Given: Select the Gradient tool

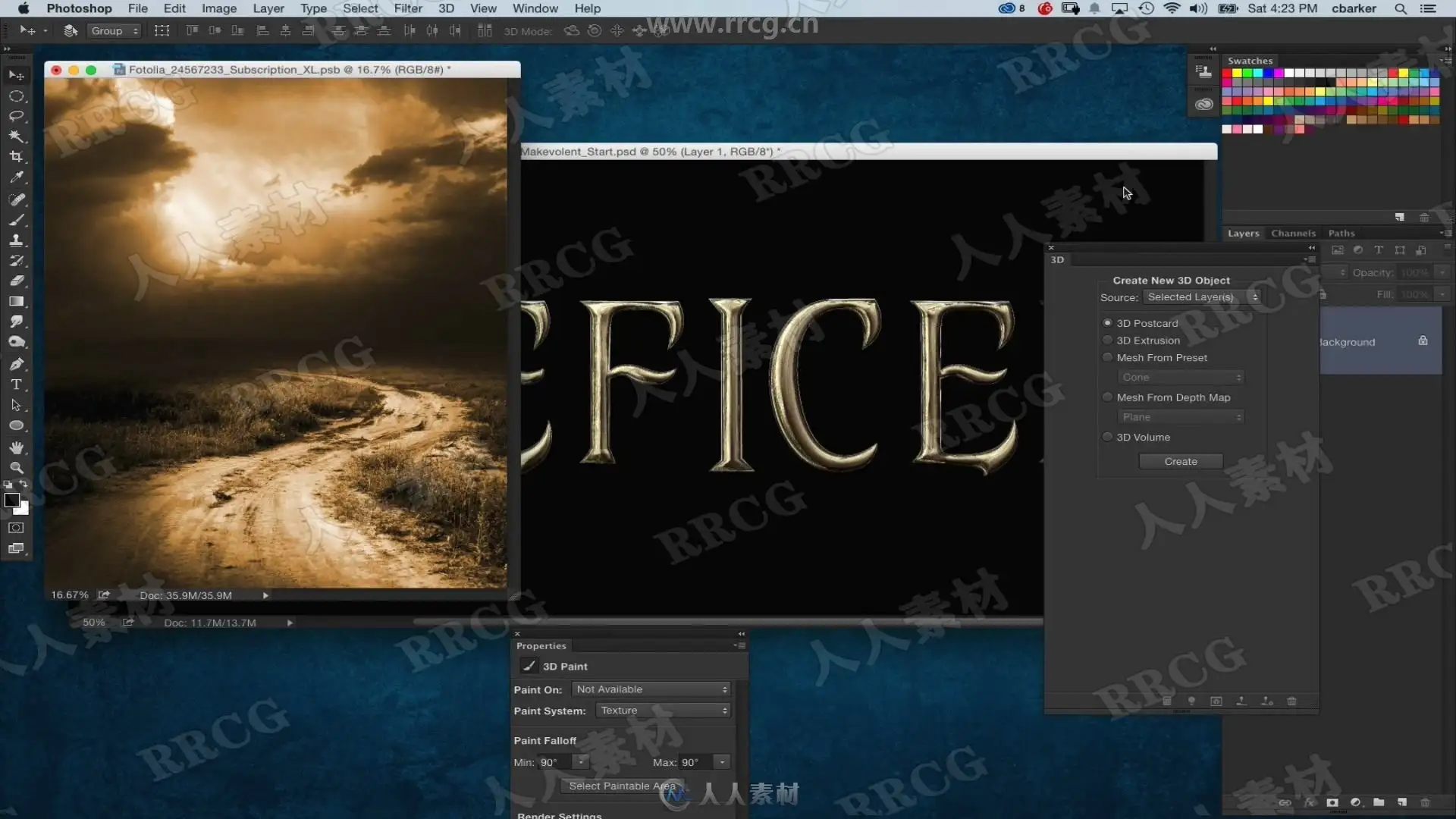Looking at the screenshot, I should coord(16,301).
